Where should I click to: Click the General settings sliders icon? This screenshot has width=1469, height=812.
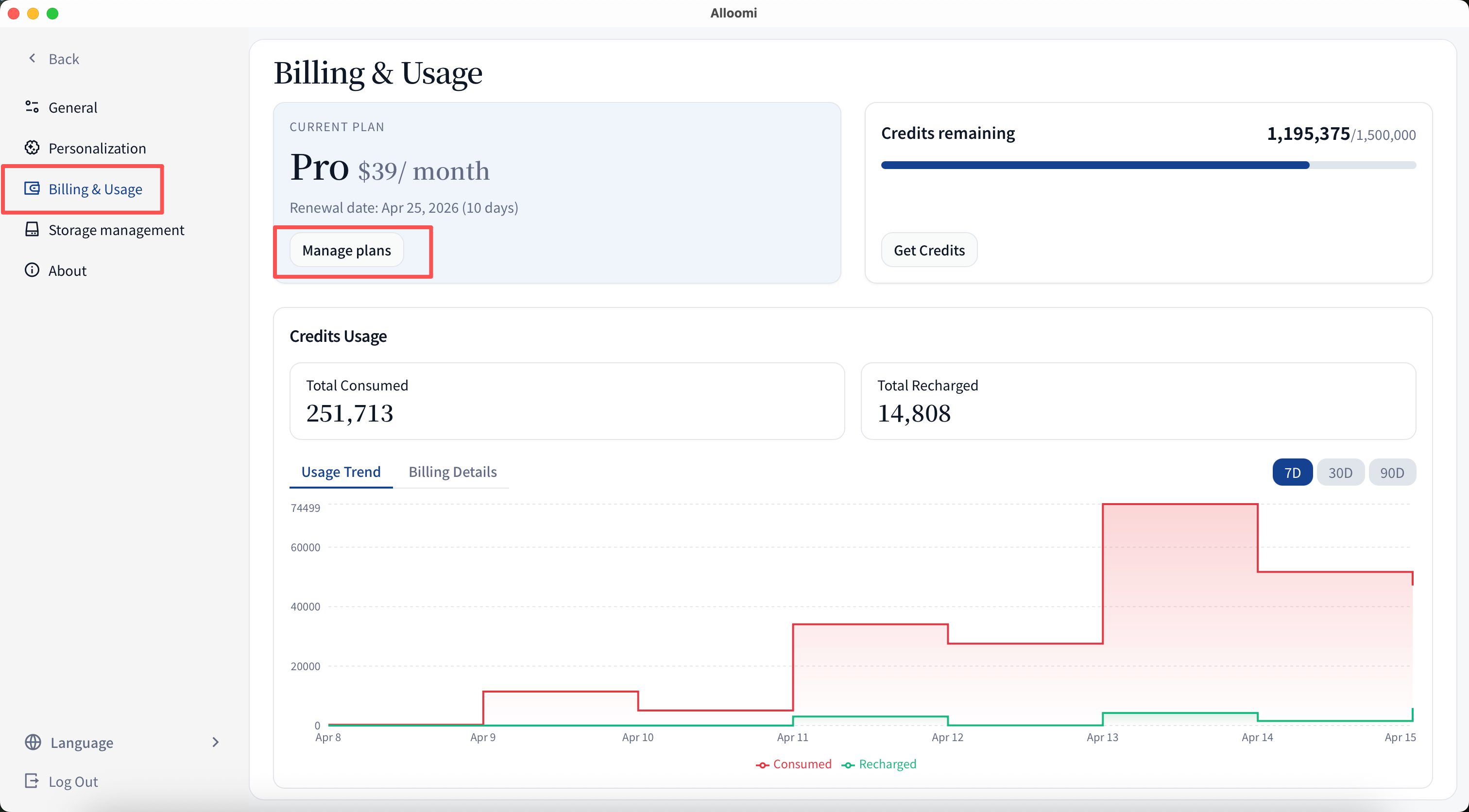tap(32, 107)
